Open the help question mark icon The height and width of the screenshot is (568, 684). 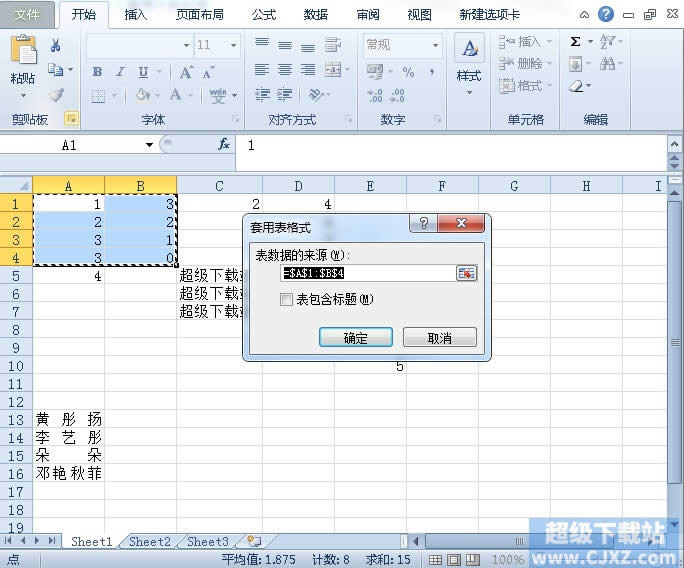(x=606, y=14)
